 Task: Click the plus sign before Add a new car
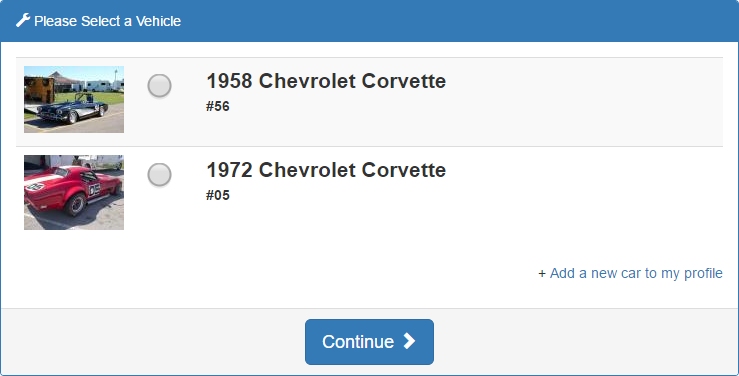click(x=542, y=273)
